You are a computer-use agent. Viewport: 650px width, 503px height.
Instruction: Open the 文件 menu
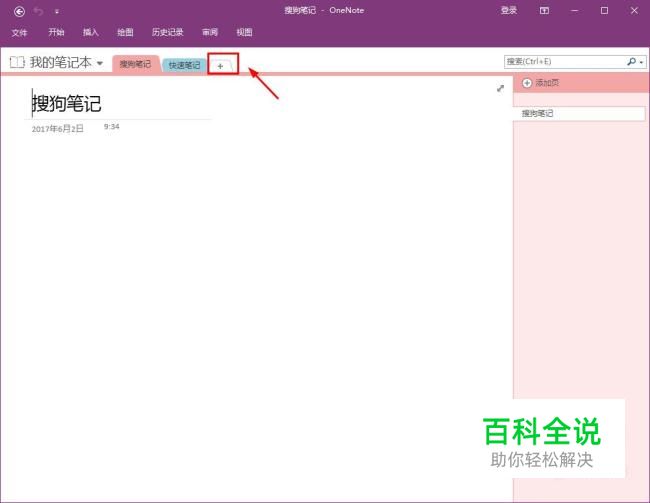[19, 32]
